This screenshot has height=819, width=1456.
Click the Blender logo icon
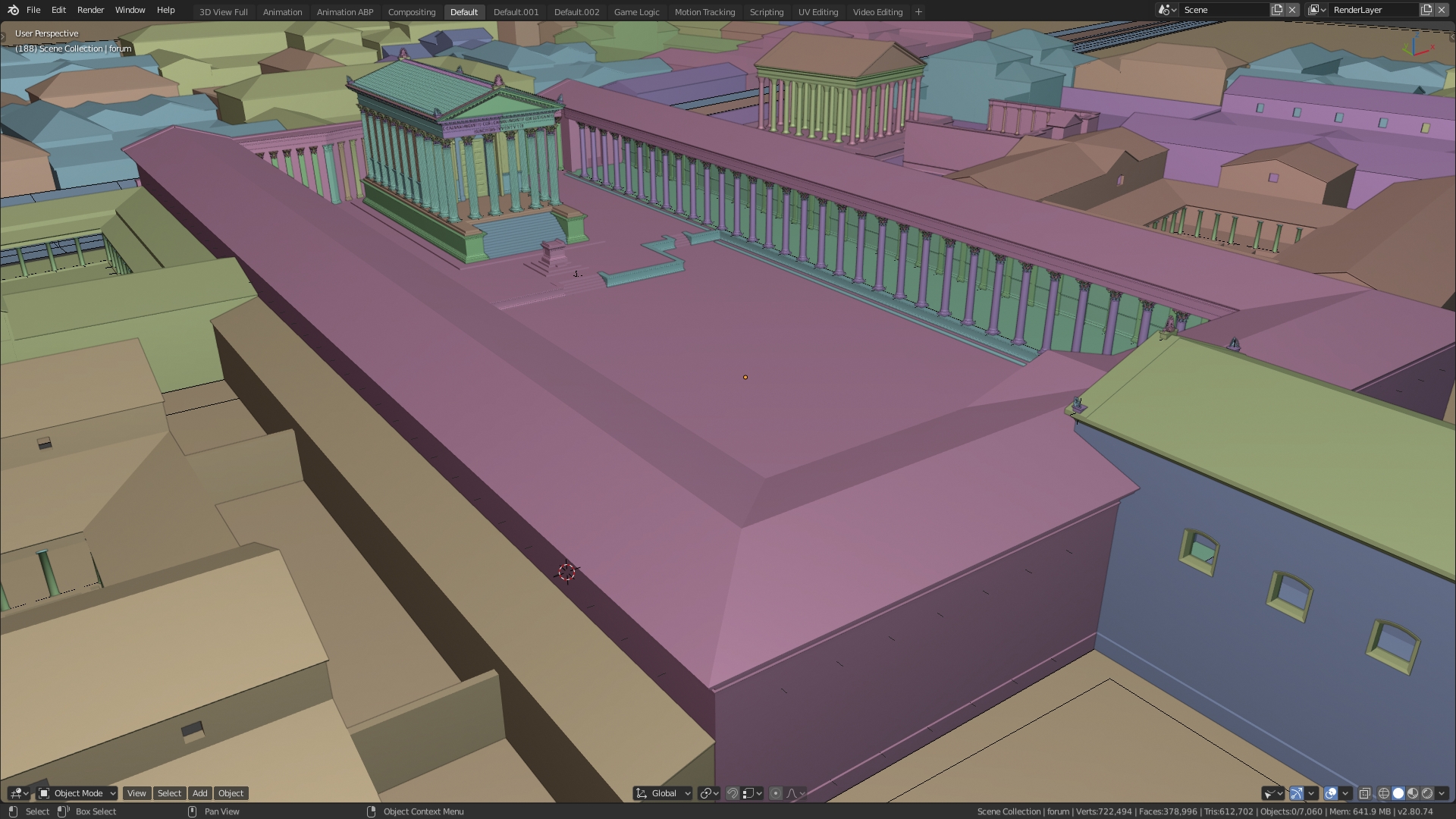(x=13, y=10)
